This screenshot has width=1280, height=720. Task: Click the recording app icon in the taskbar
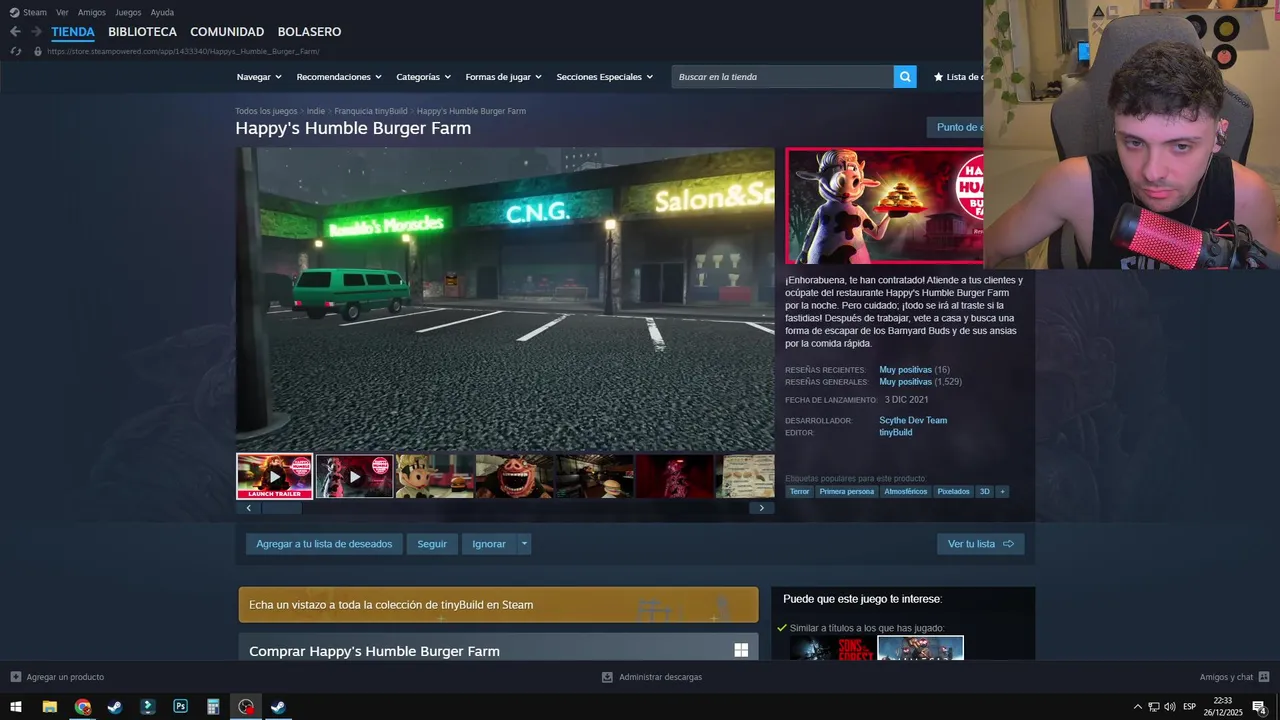tap(246, 707)
